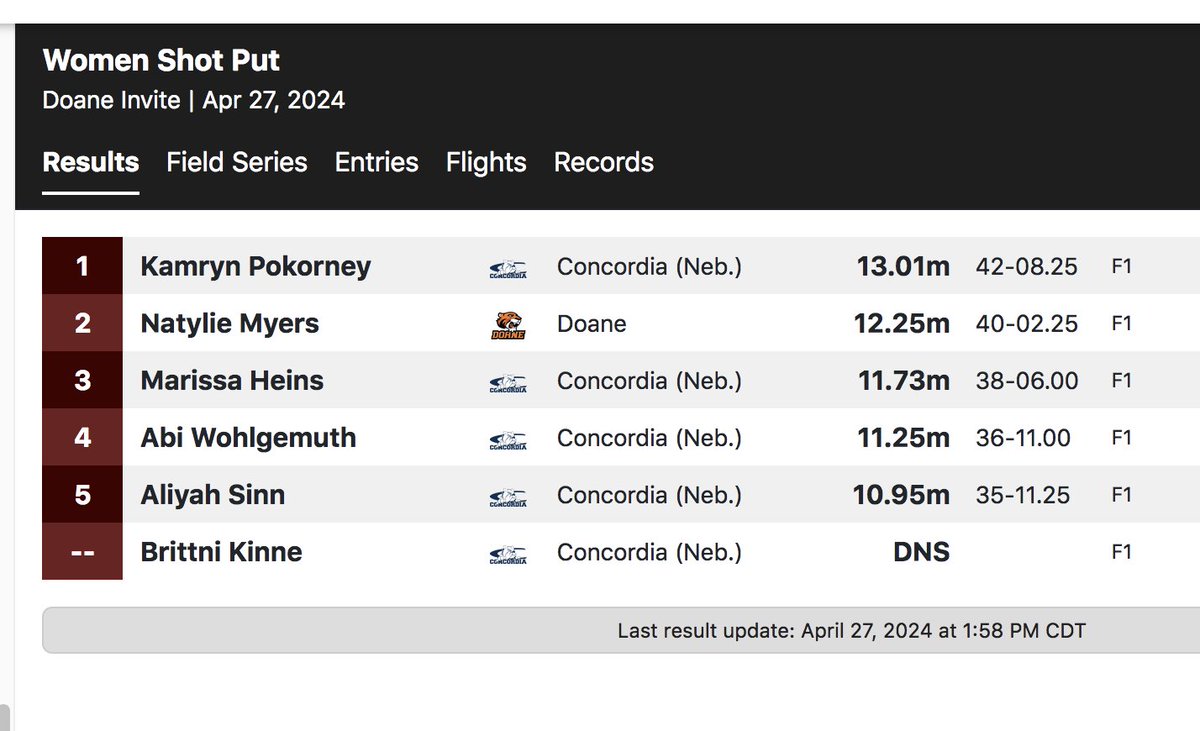Screen dimensions: 1200x731
Task: Click Marissa Heins name link
Action: (232, 380)
